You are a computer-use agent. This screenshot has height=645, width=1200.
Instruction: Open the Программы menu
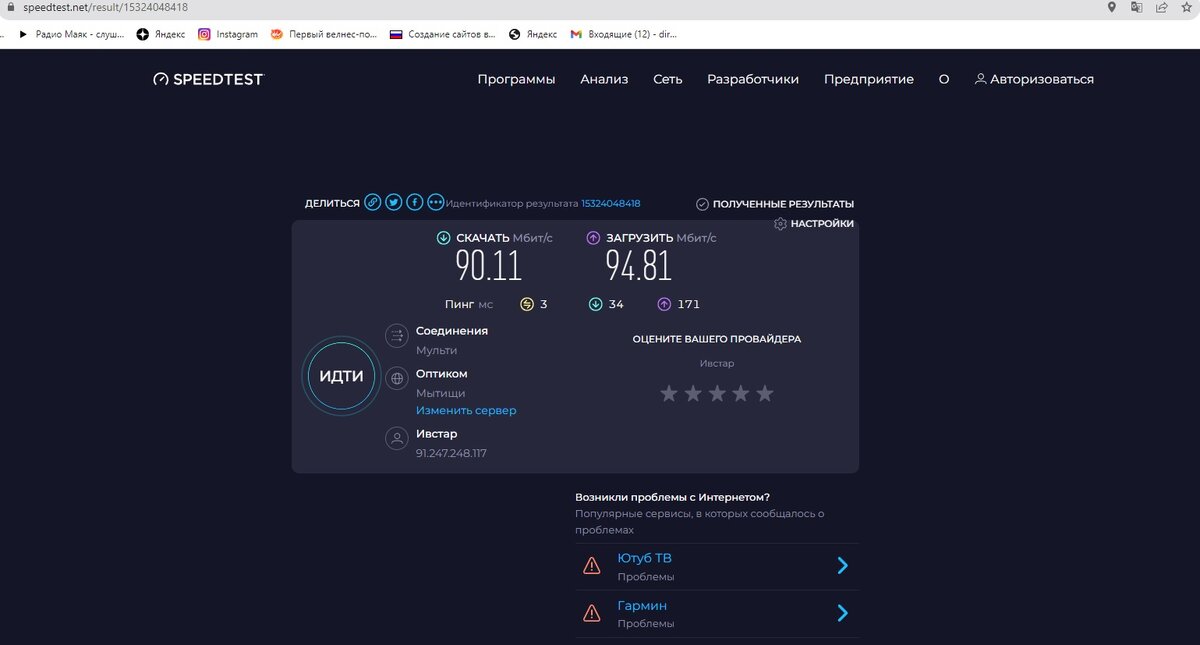point(516,79)
